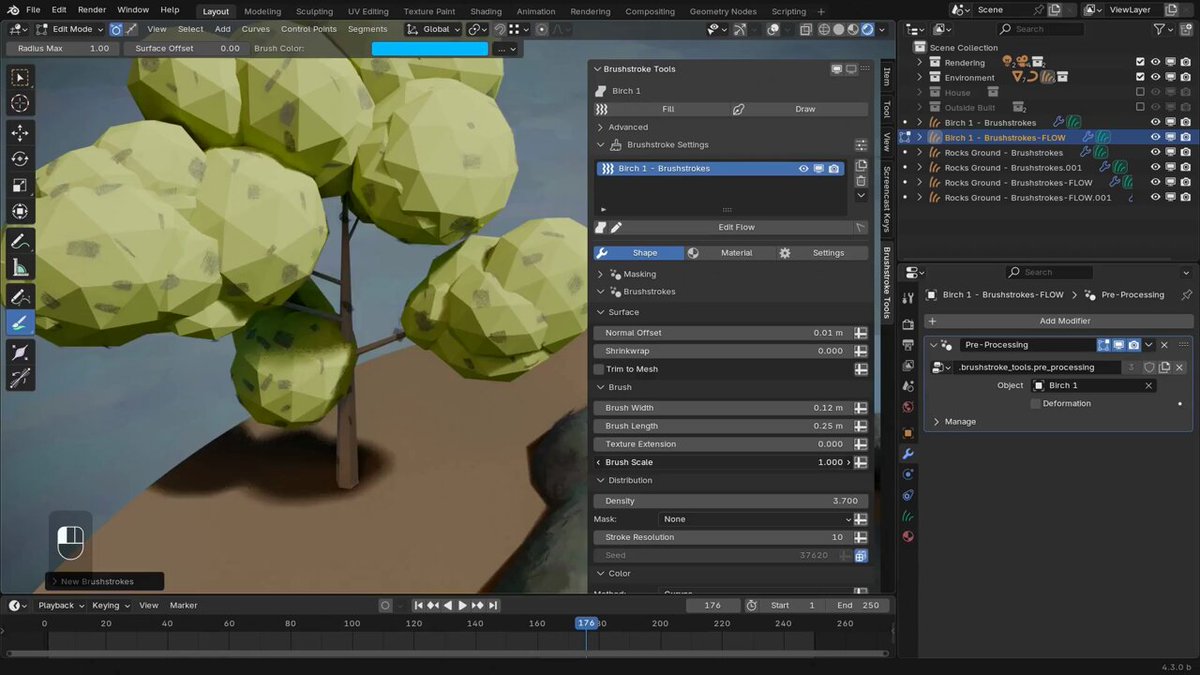Open the Screencast Keys sidebar tab

pos(886,200)
